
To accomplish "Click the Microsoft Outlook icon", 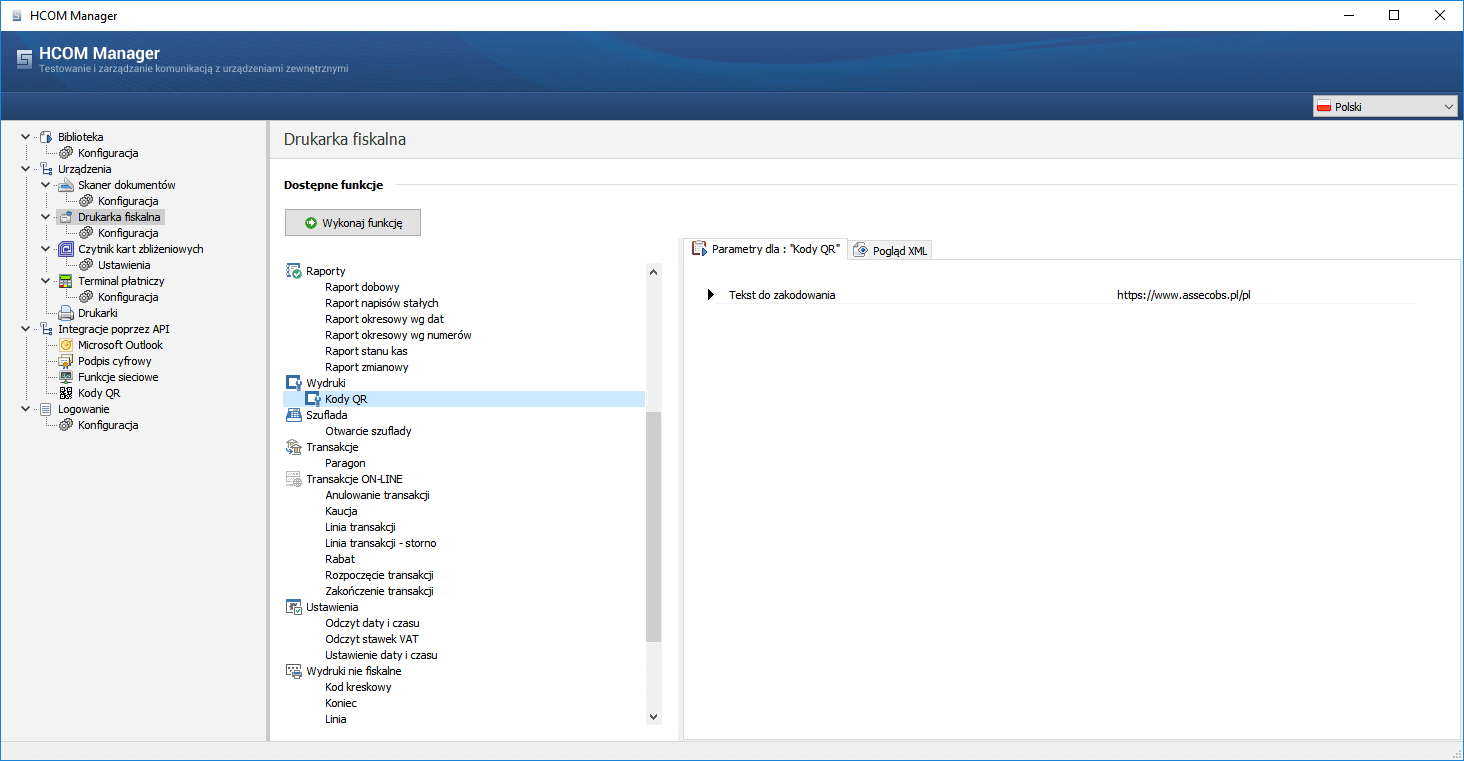I will pos(66,345).
